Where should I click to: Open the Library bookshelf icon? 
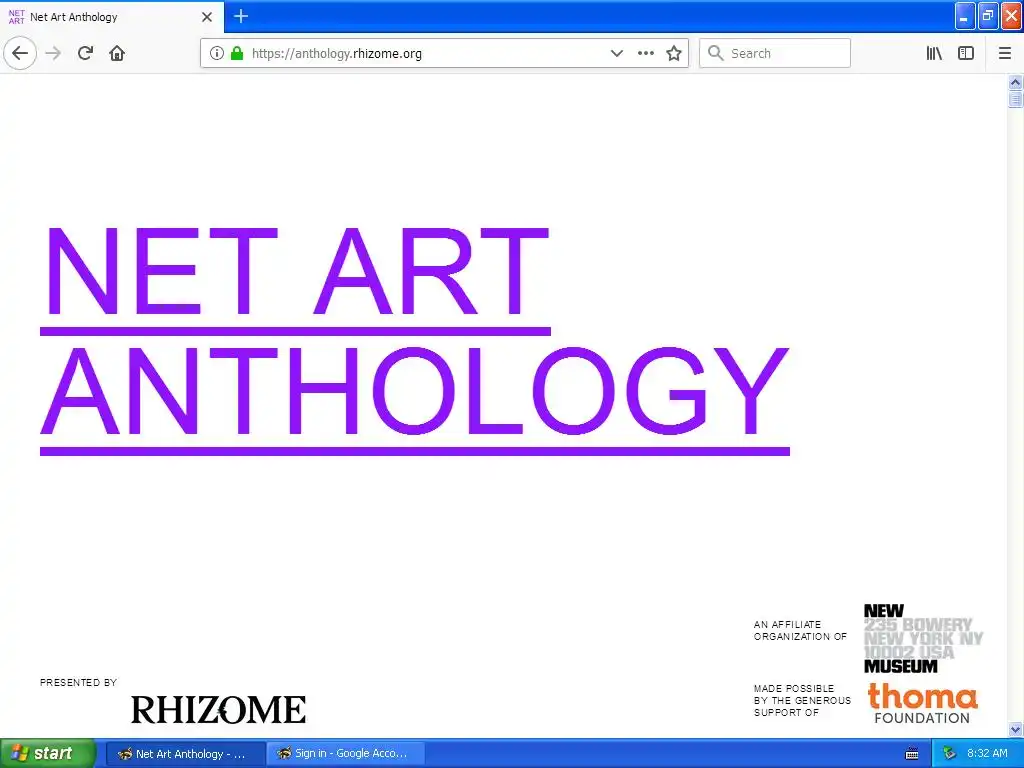[x=934, y=53]
